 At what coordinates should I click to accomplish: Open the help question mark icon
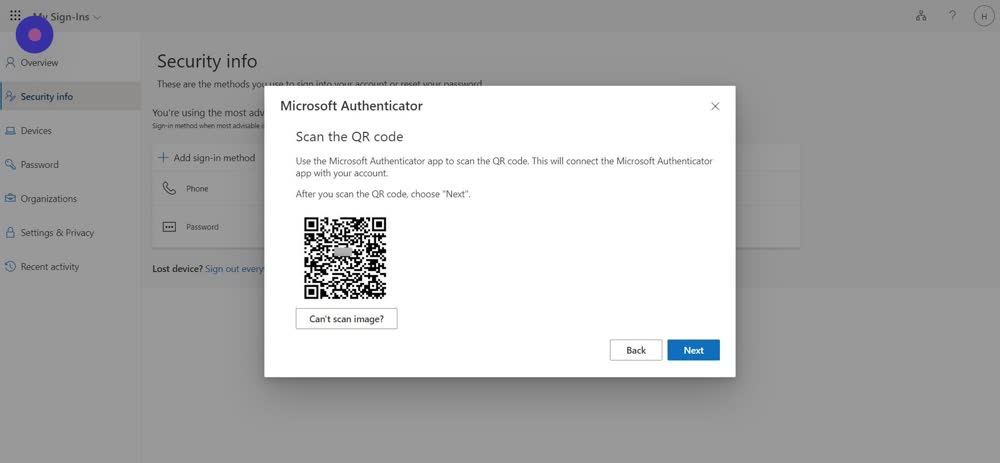(x=952, y=16)
